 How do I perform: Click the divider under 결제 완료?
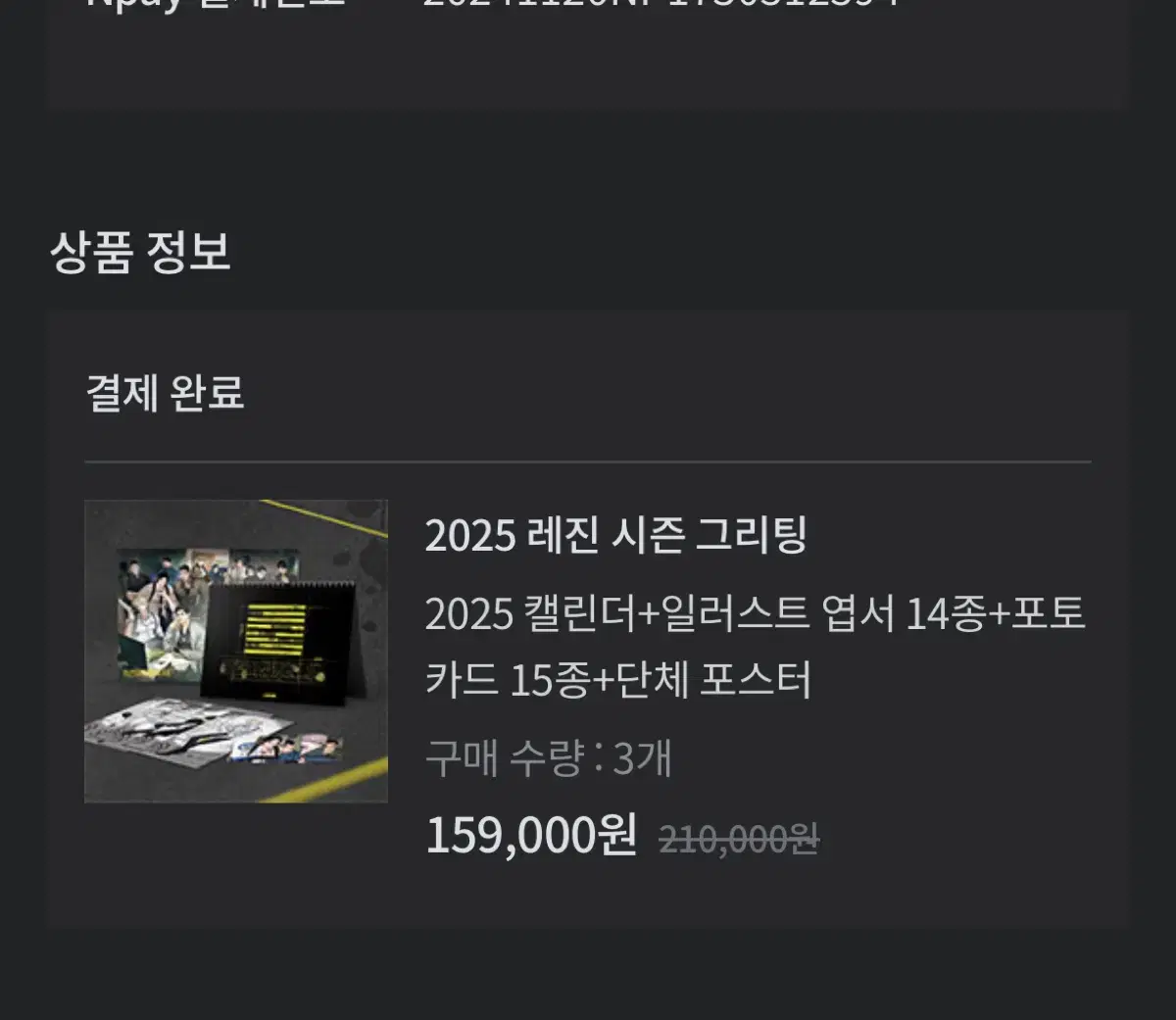tap(588, 461)
